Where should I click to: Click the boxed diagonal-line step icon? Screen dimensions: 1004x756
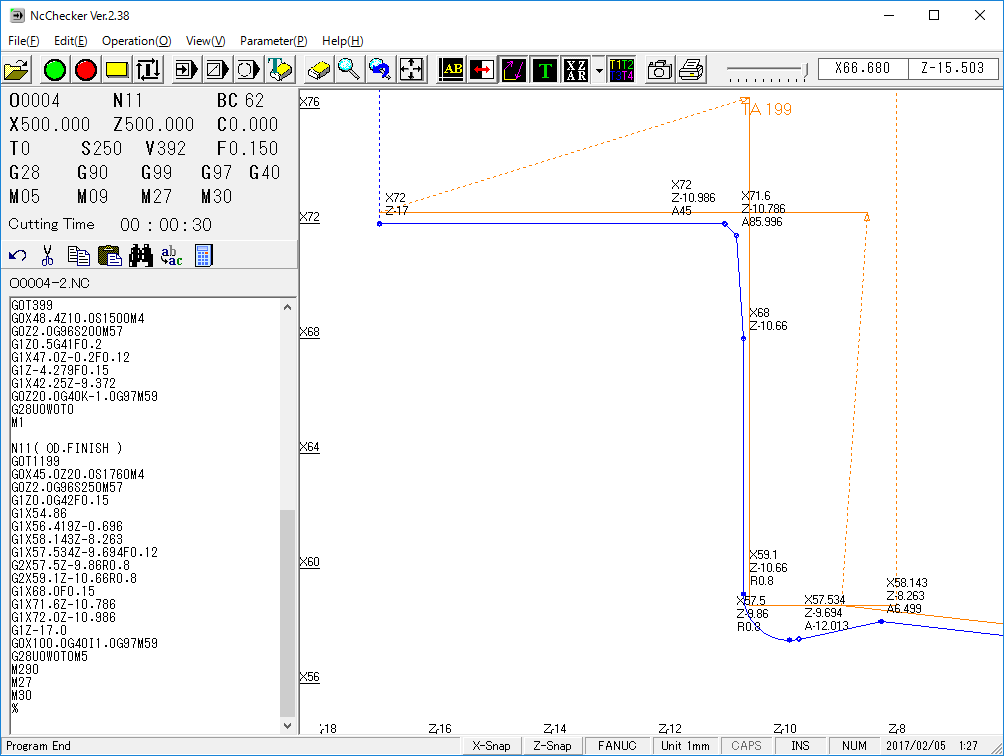(217, 69)
